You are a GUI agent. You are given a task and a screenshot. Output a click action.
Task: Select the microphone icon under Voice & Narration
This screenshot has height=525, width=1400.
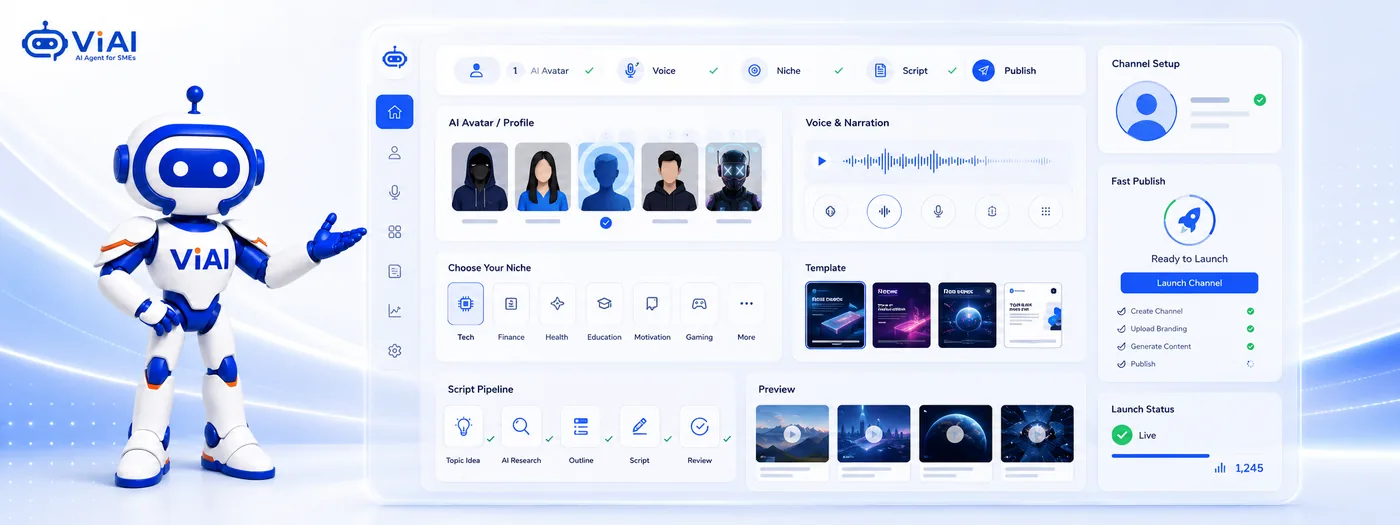tap(938, 211)
